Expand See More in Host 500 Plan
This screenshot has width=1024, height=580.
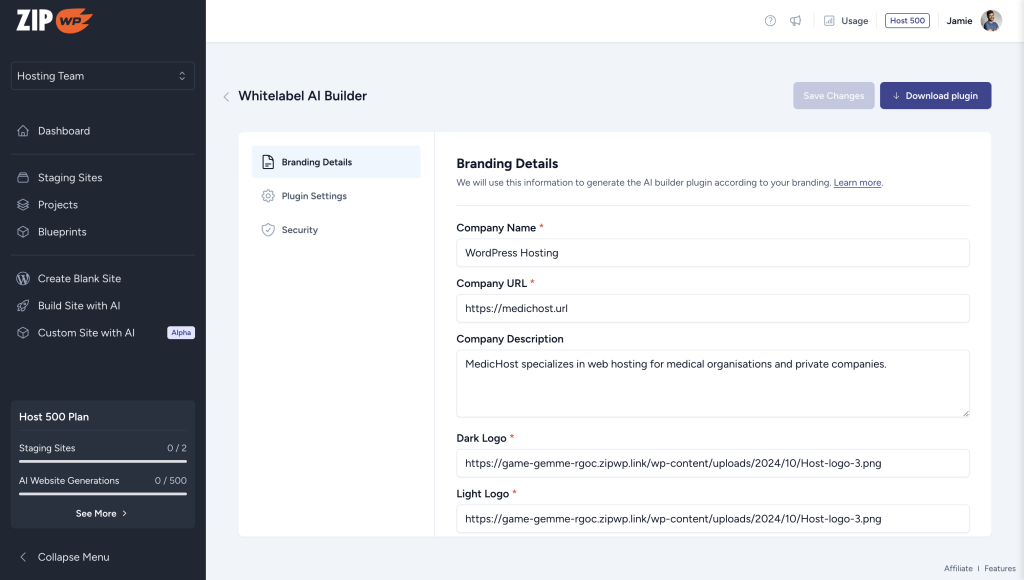[102, 514]
